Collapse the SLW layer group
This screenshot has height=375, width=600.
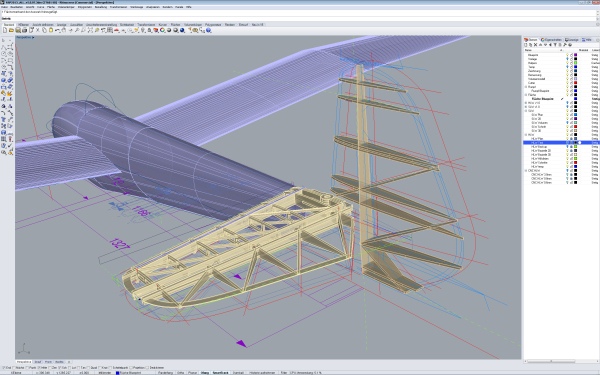pyautogui.click(x=526, y=111)
